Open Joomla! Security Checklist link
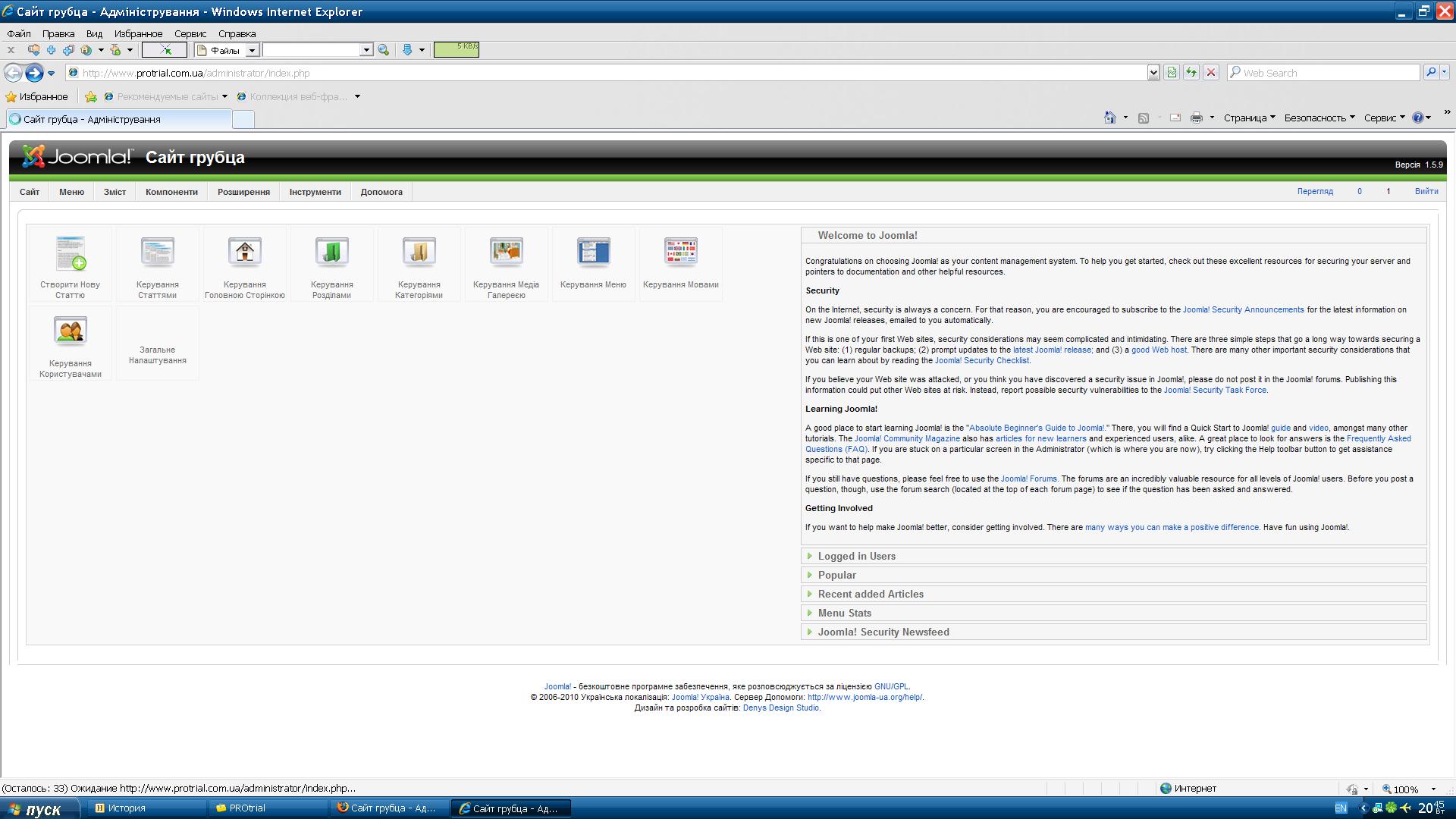The image size is (1456, 819). 981,361
